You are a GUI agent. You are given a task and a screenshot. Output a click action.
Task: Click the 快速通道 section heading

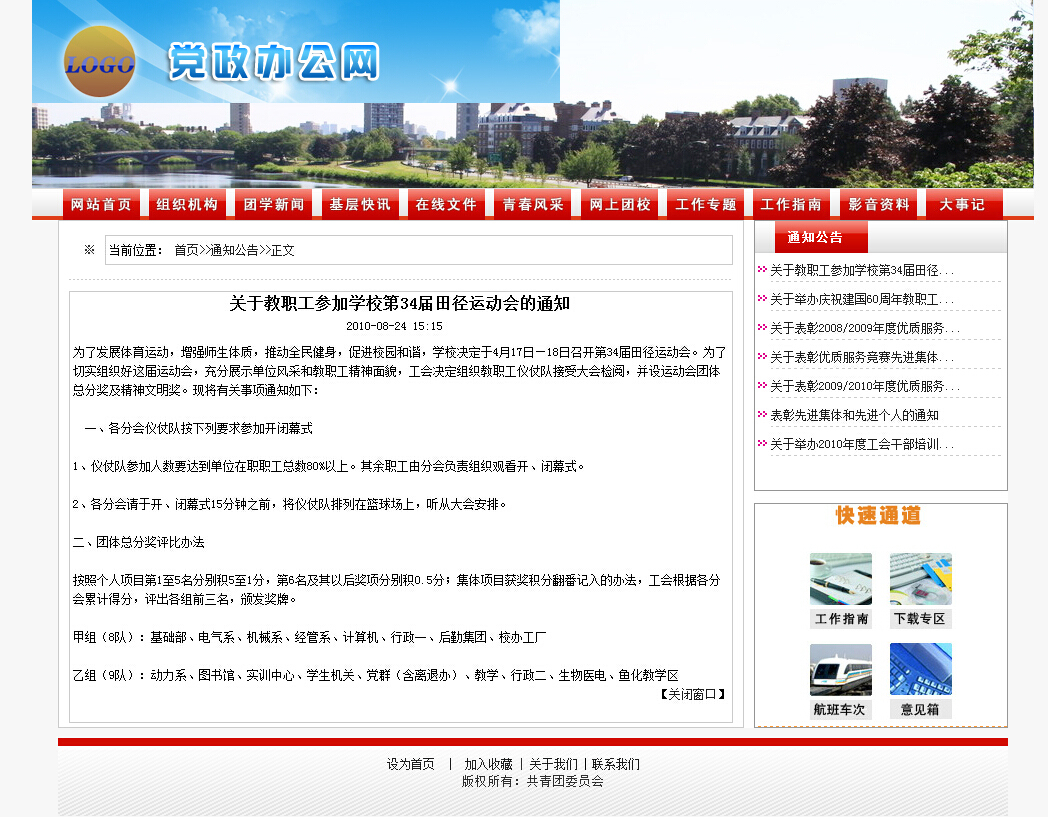(878, 515)
